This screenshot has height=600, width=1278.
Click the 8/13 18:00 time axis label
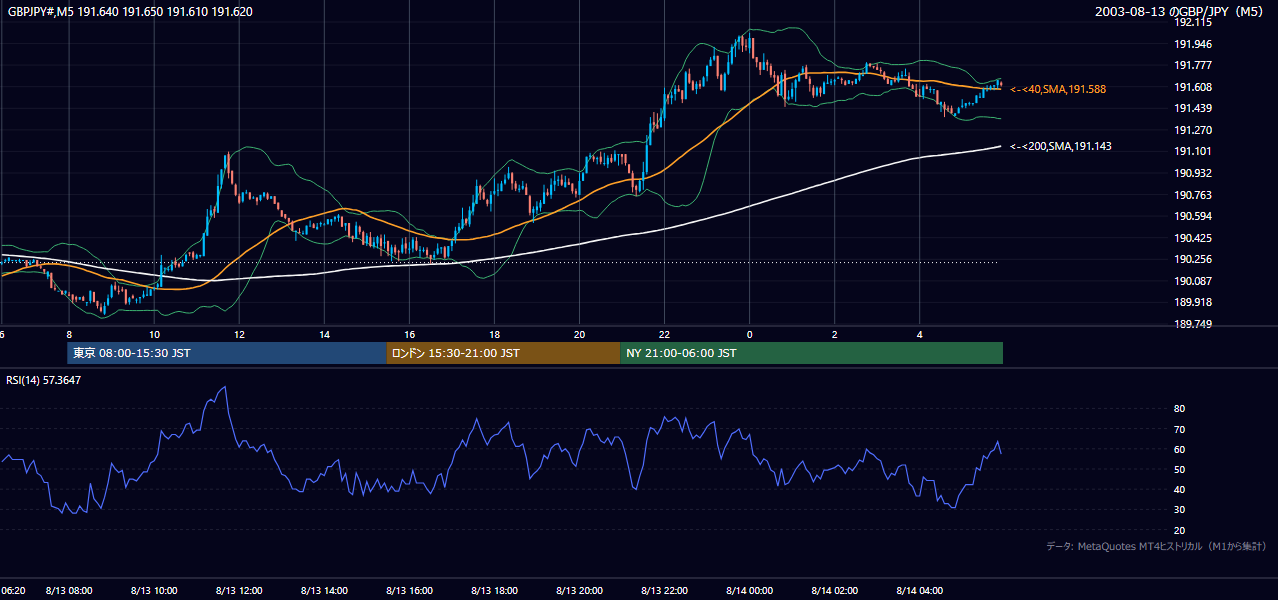(x=494, y=591)
